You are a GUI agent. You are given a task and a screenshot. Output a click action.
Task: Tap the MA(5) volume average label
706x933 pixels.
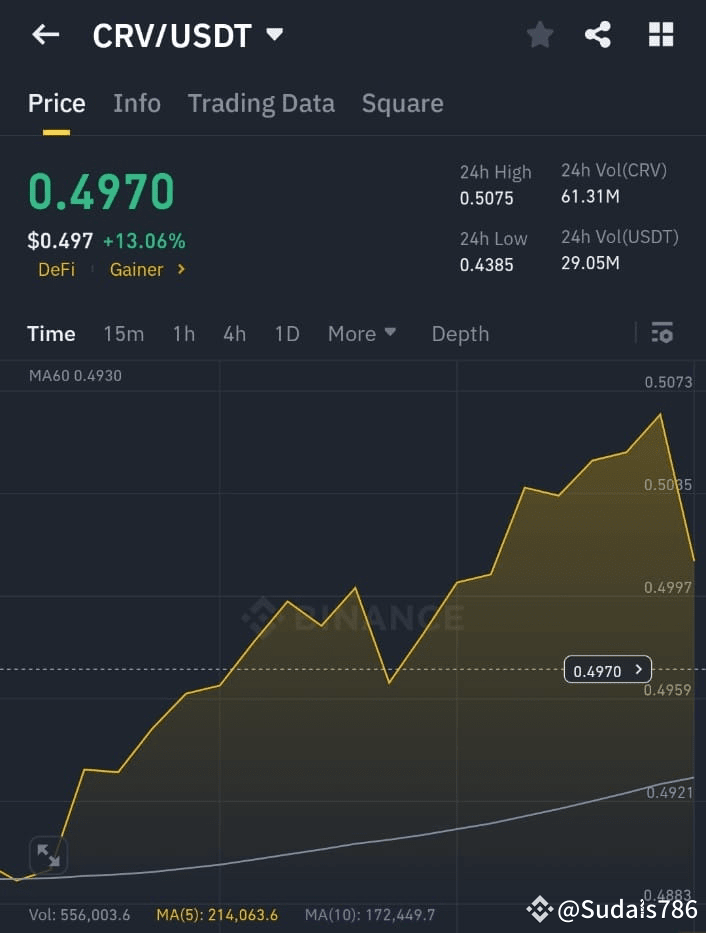(220, 914)
